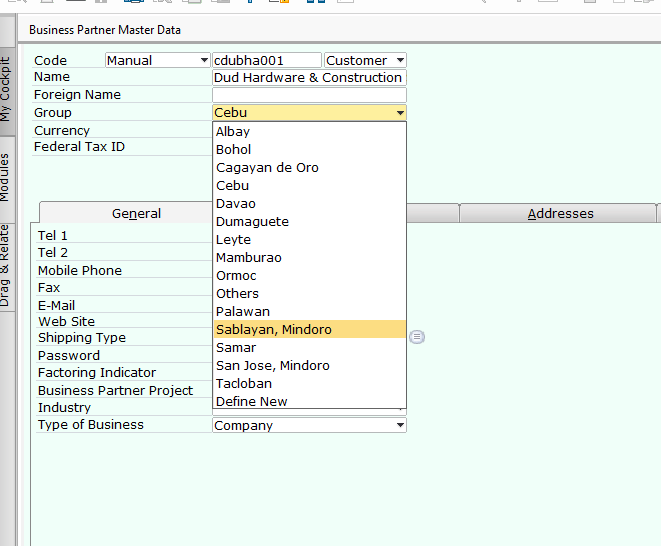661x546 pixels.
Task: Select Albay from the group list
Action: (233, 132)
